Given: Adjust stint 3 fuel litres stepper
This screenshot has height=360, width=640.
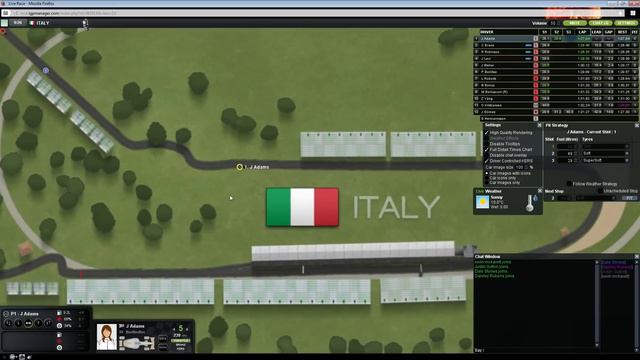Looking at the screenshot, I should pyautogui.click(x=576, y=160).
